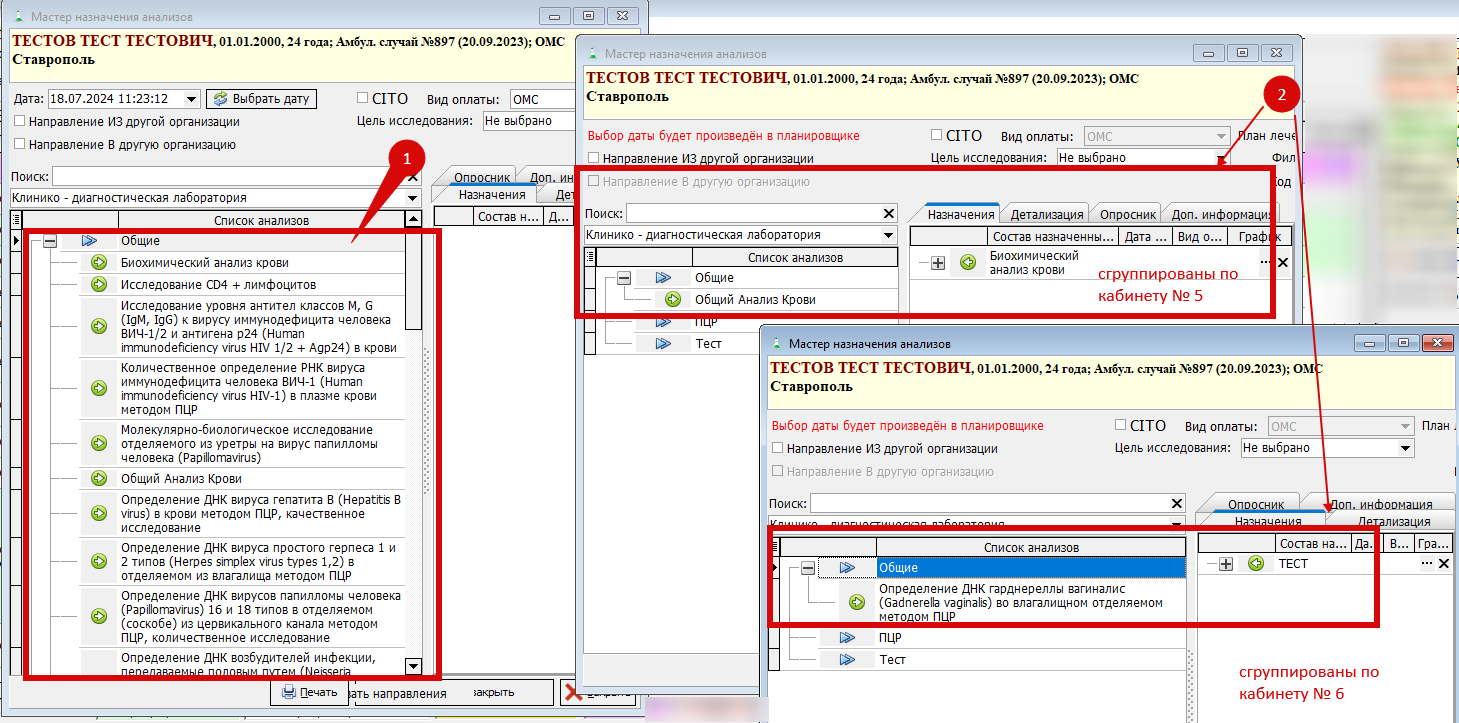Check enabled Направление В другую организацию box
The width and height of the screenshot is (1459, 723).
coord(21,144)
